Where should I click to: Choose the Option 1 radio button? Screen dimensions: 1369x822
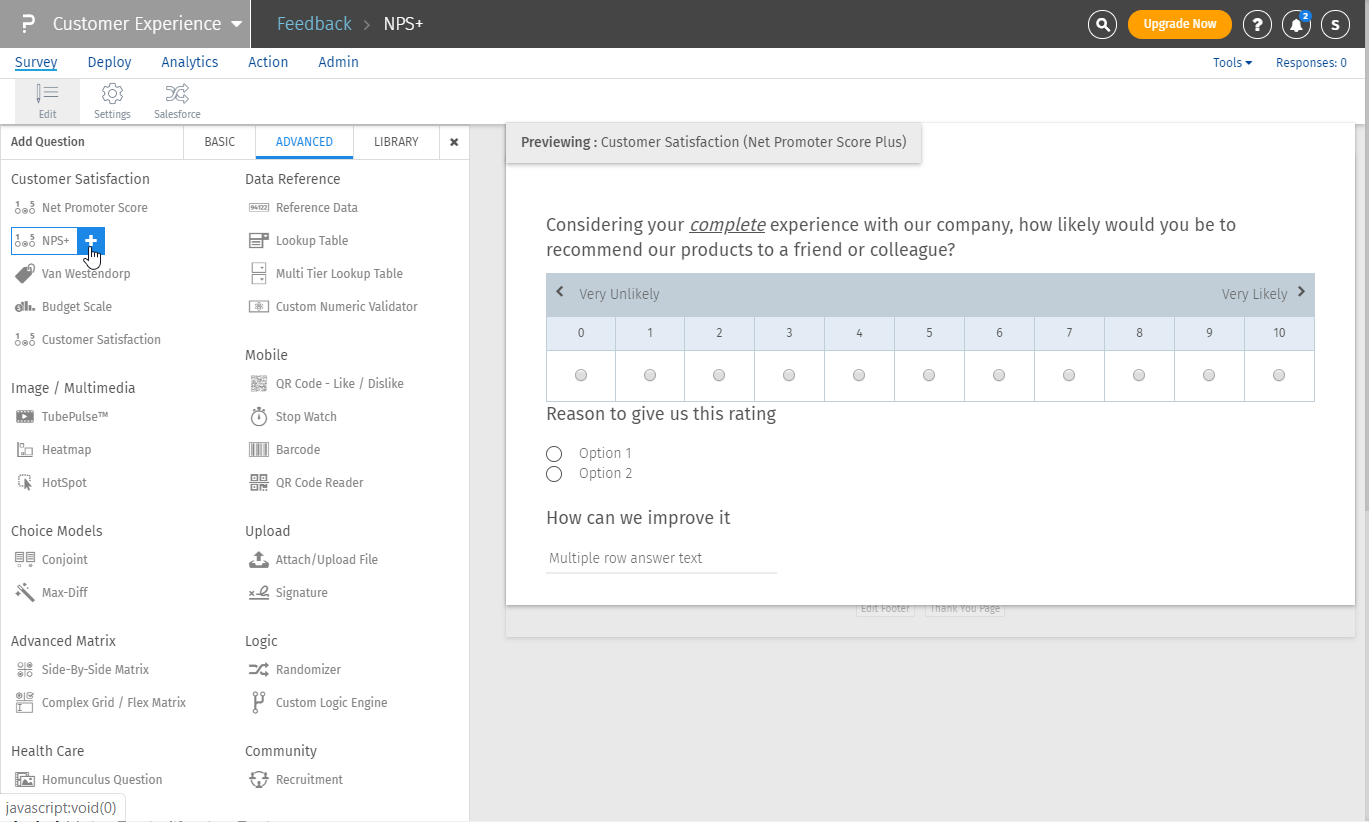[554, 454]
